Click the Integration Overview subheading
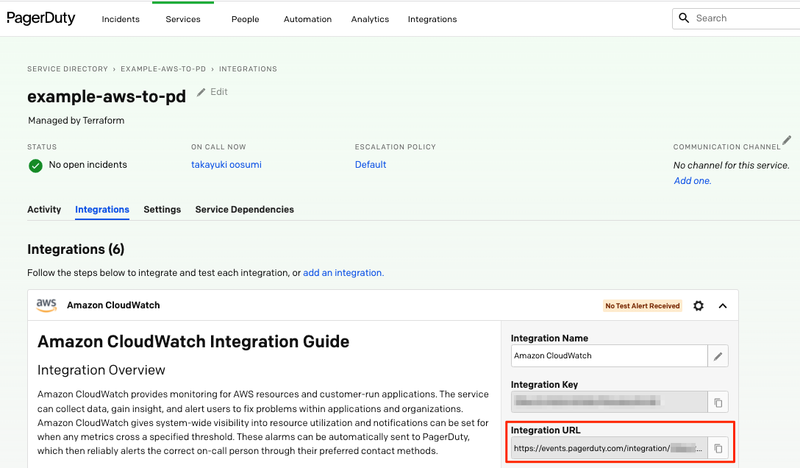 coord(101,370)
